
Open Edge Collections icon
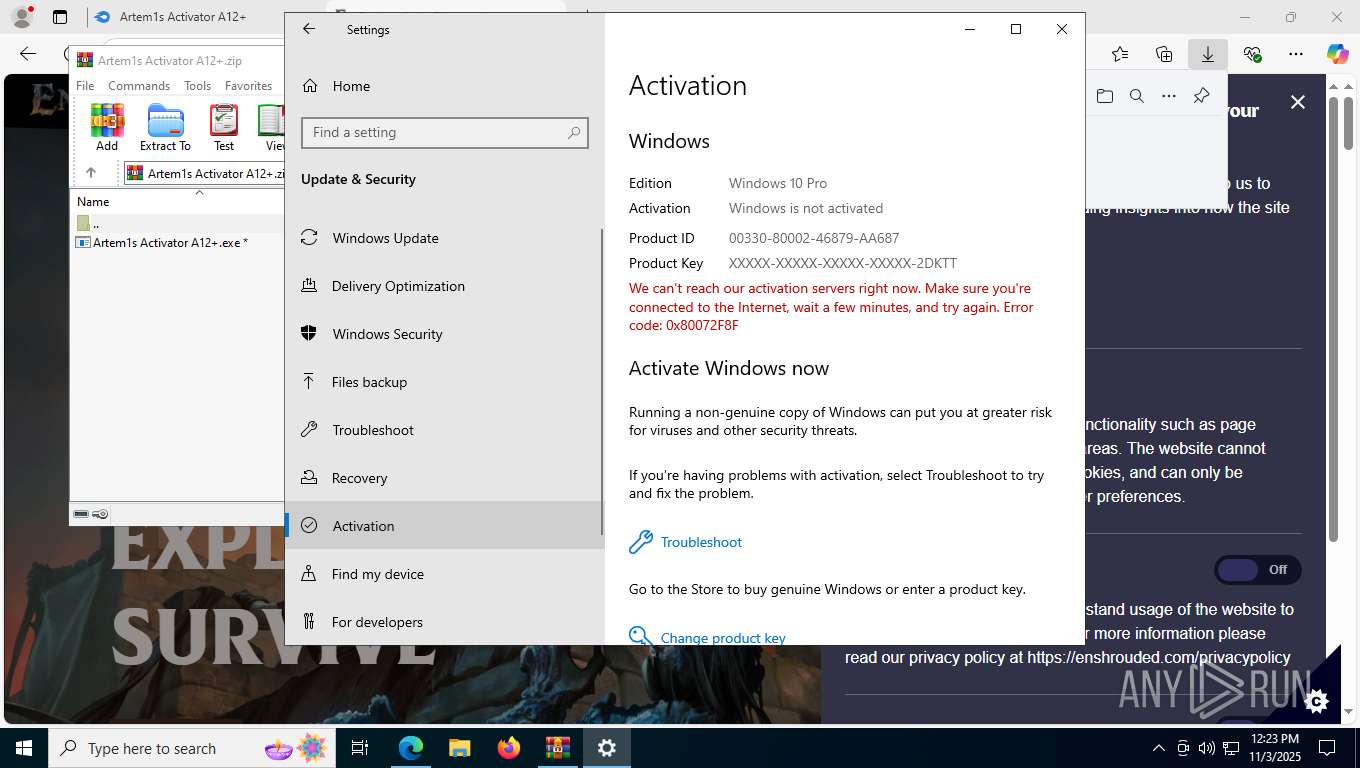click(x=1164, y=54)
